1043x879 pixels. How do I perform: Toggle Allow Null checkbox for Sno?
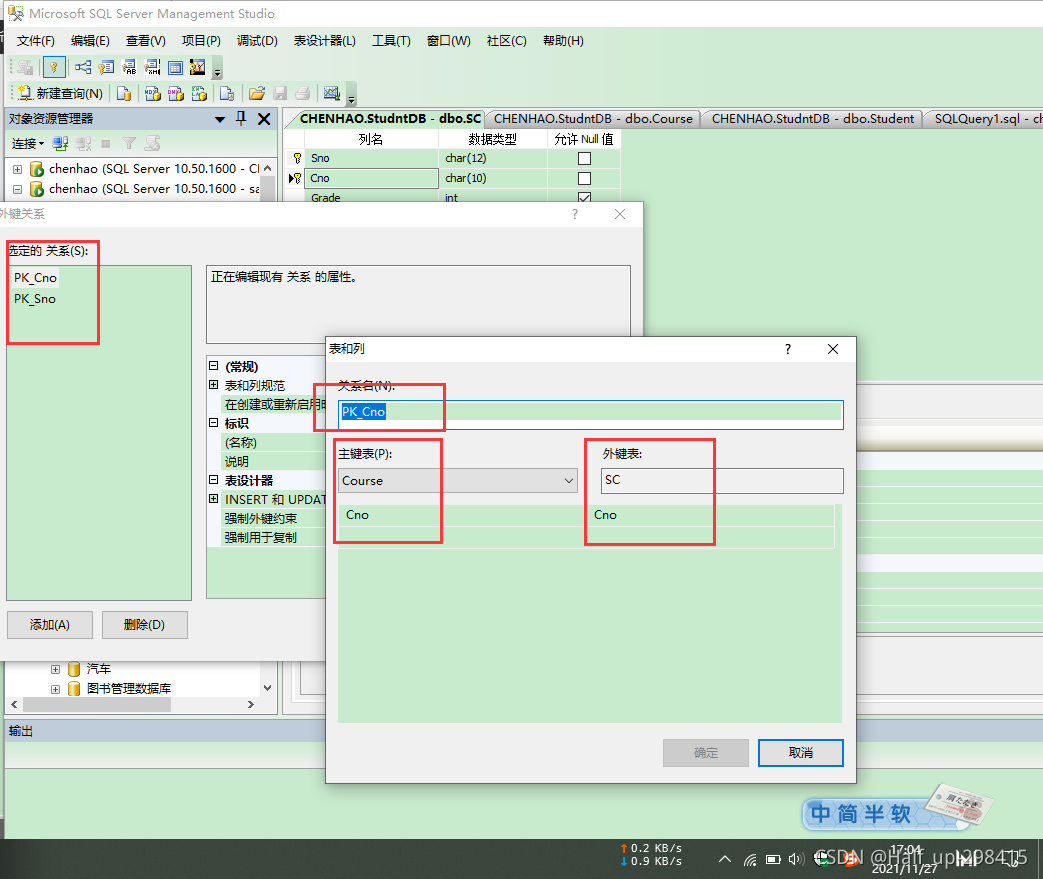coord(584,158)
